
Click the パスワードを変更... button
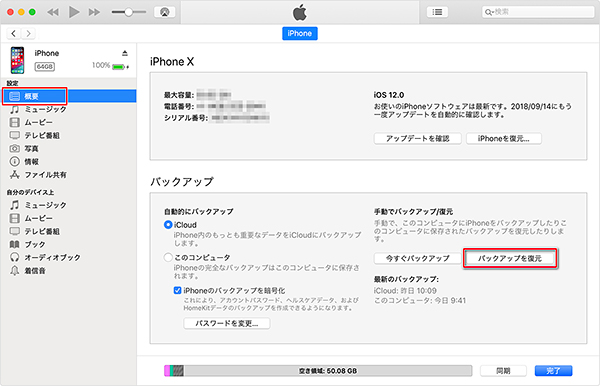click(227, 323)
